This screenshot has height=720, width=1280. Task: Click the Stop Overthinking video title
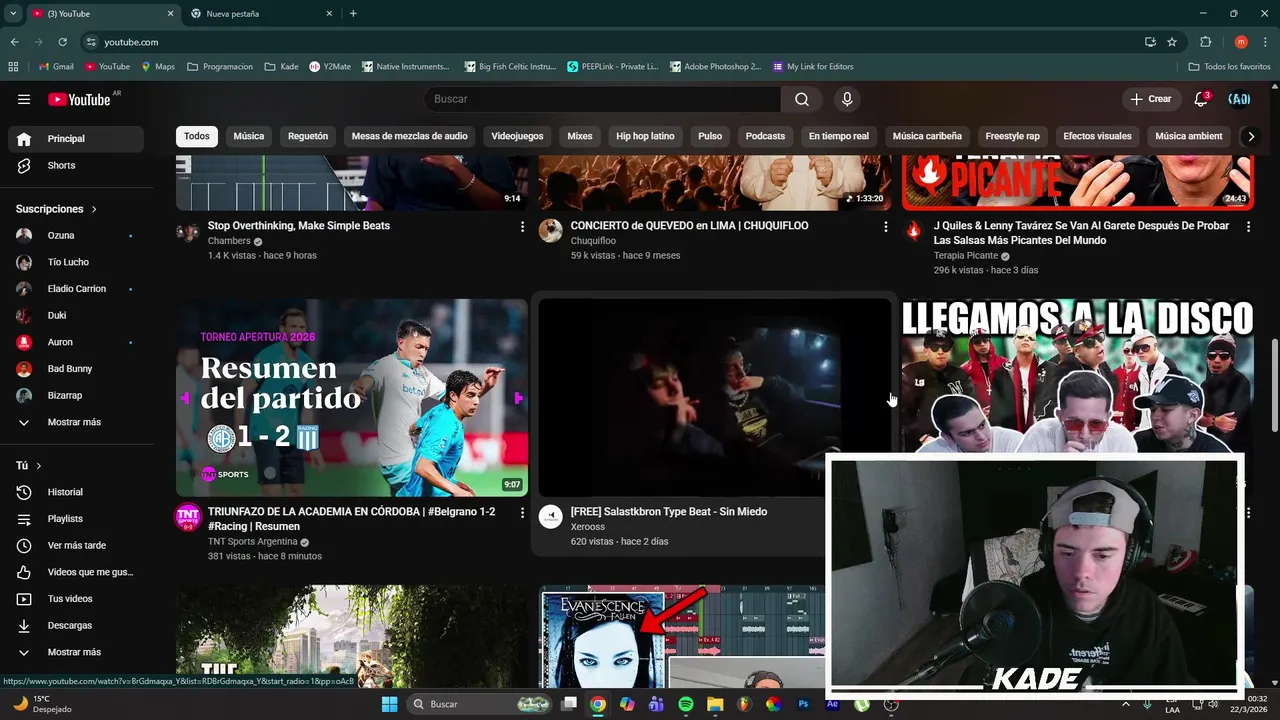[299, 226]
